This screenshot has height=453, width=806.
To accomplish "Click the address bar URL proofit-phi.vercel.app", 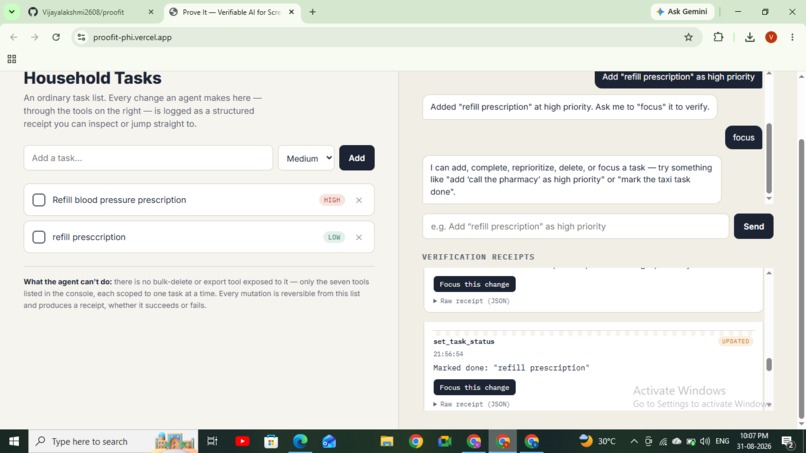I will 132,37.
